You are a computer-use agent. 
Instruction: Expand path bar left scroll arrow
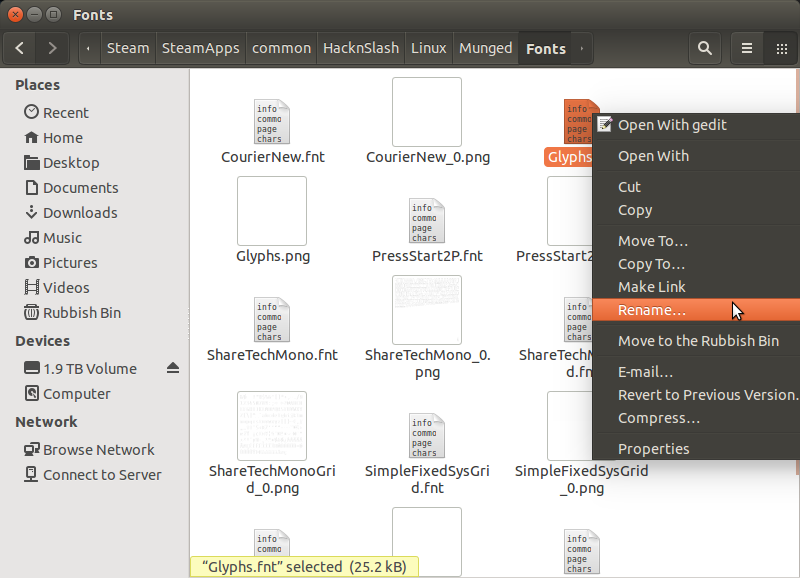89,48
